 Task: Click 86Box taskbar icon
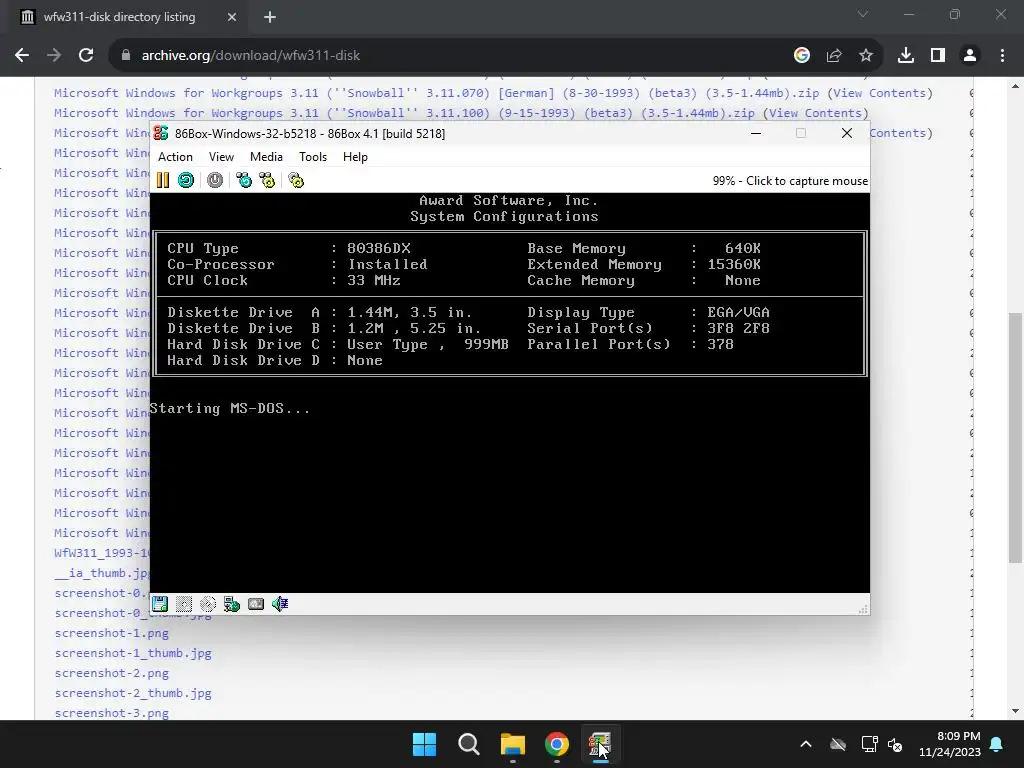pyautogui.click(x=600, y=744)
